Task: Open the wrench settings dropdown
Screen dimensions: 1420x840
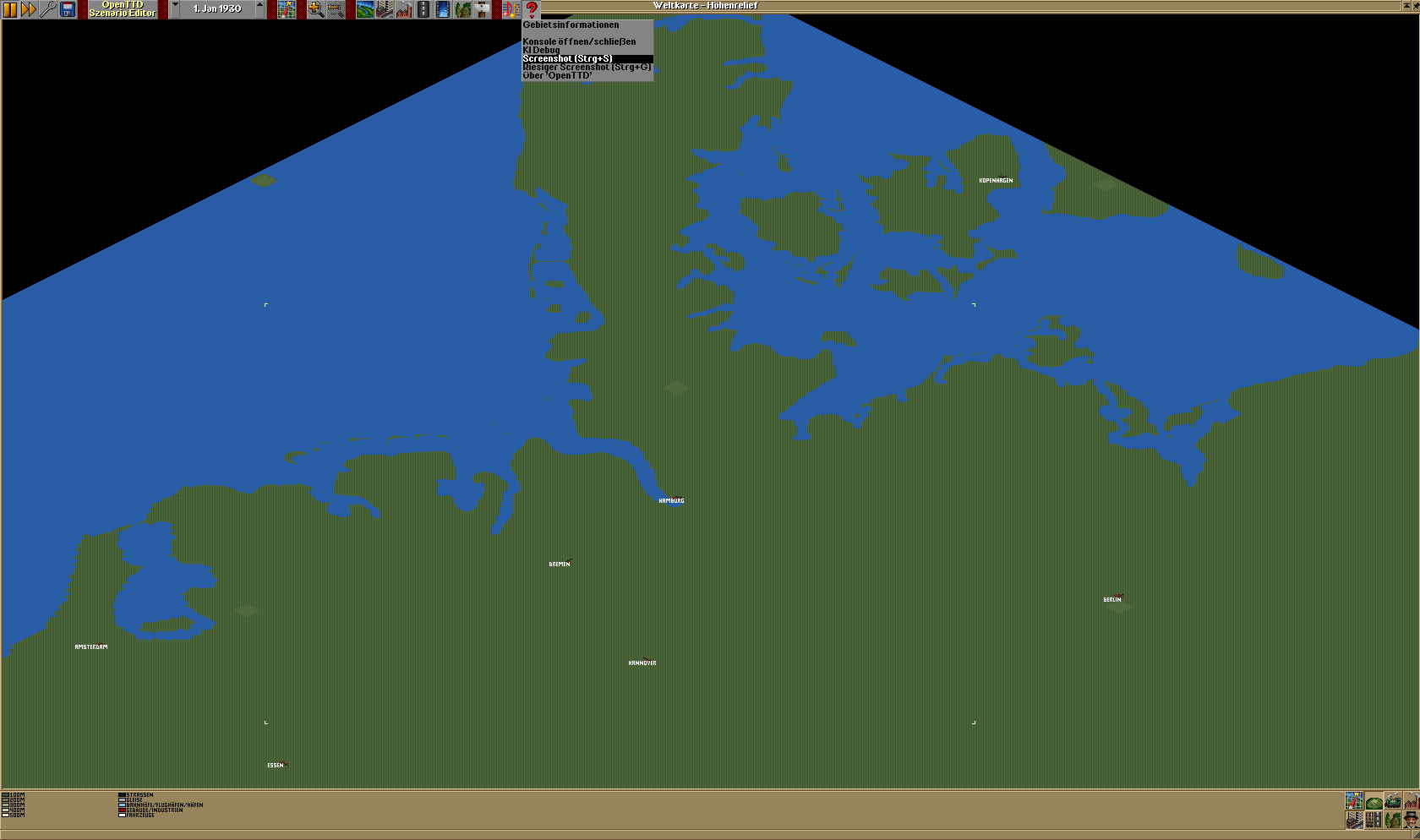Action: (48, 9)
